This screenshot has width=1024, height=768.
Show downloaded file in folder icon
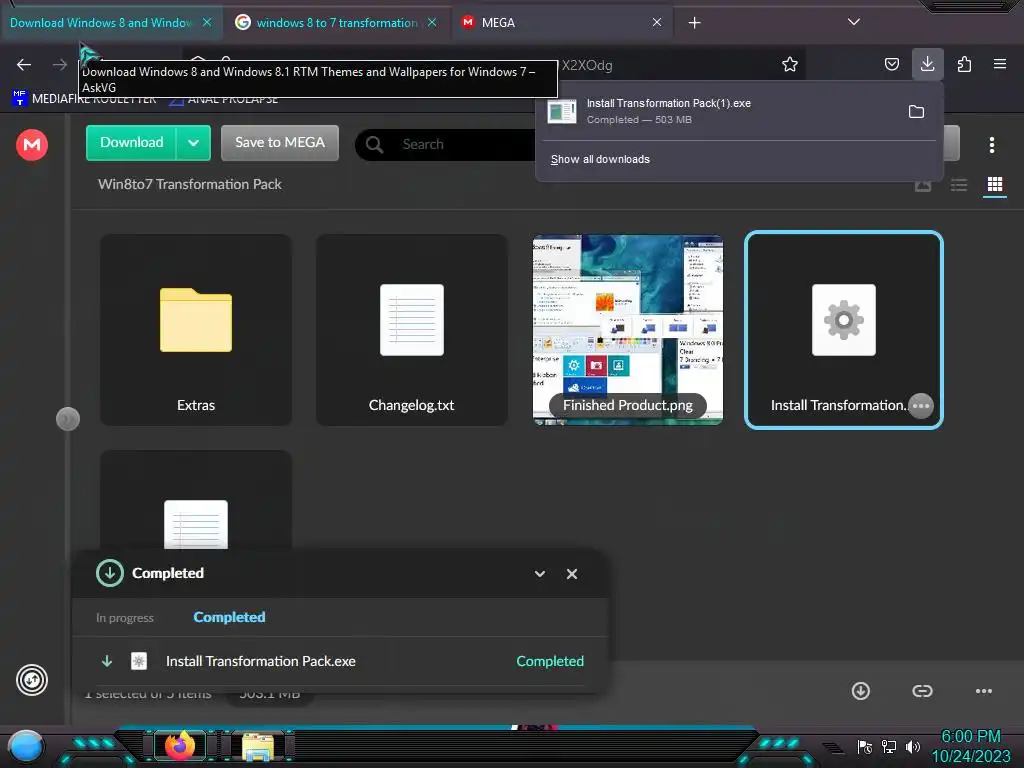point(916,112)
